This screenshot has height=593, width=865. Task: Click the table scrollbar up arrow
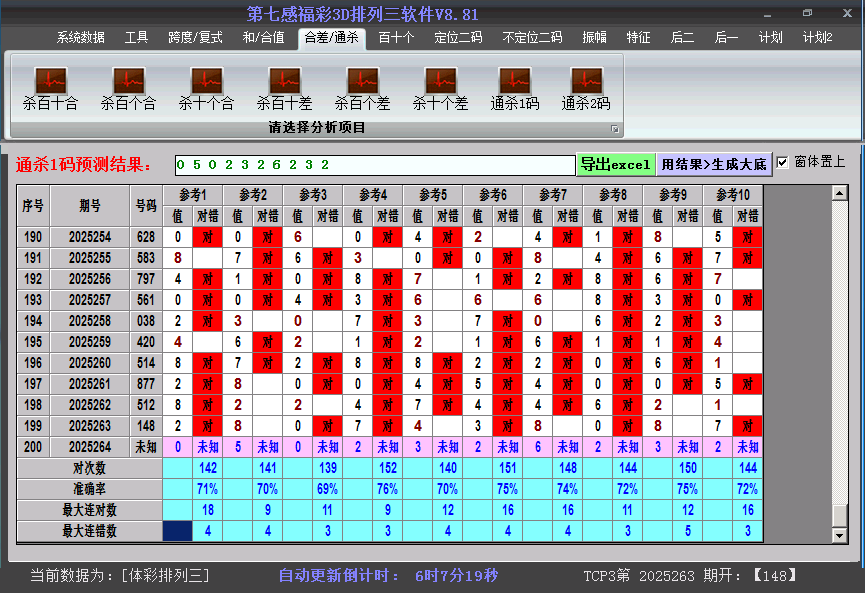coord(840,193)
